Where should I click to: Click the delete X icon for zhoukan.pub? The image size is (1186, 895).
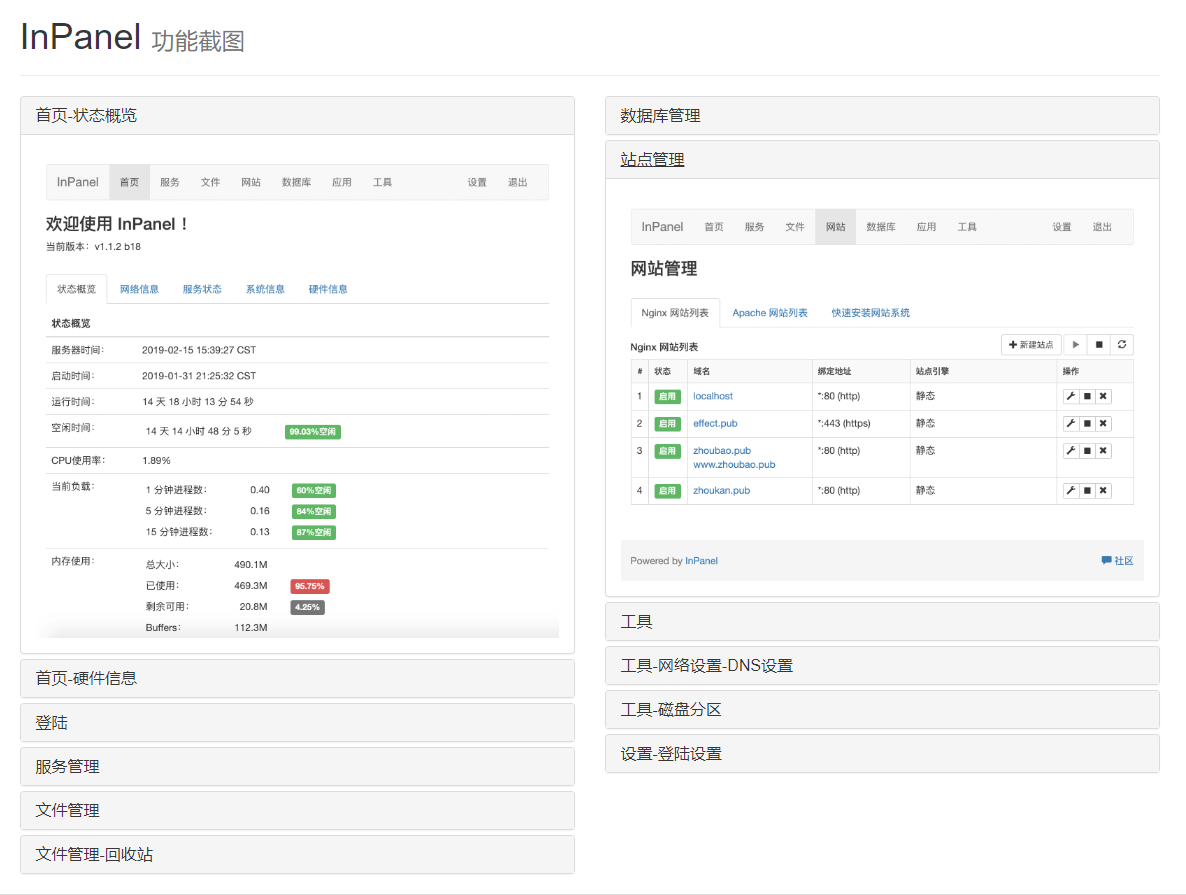point(1103,490)
